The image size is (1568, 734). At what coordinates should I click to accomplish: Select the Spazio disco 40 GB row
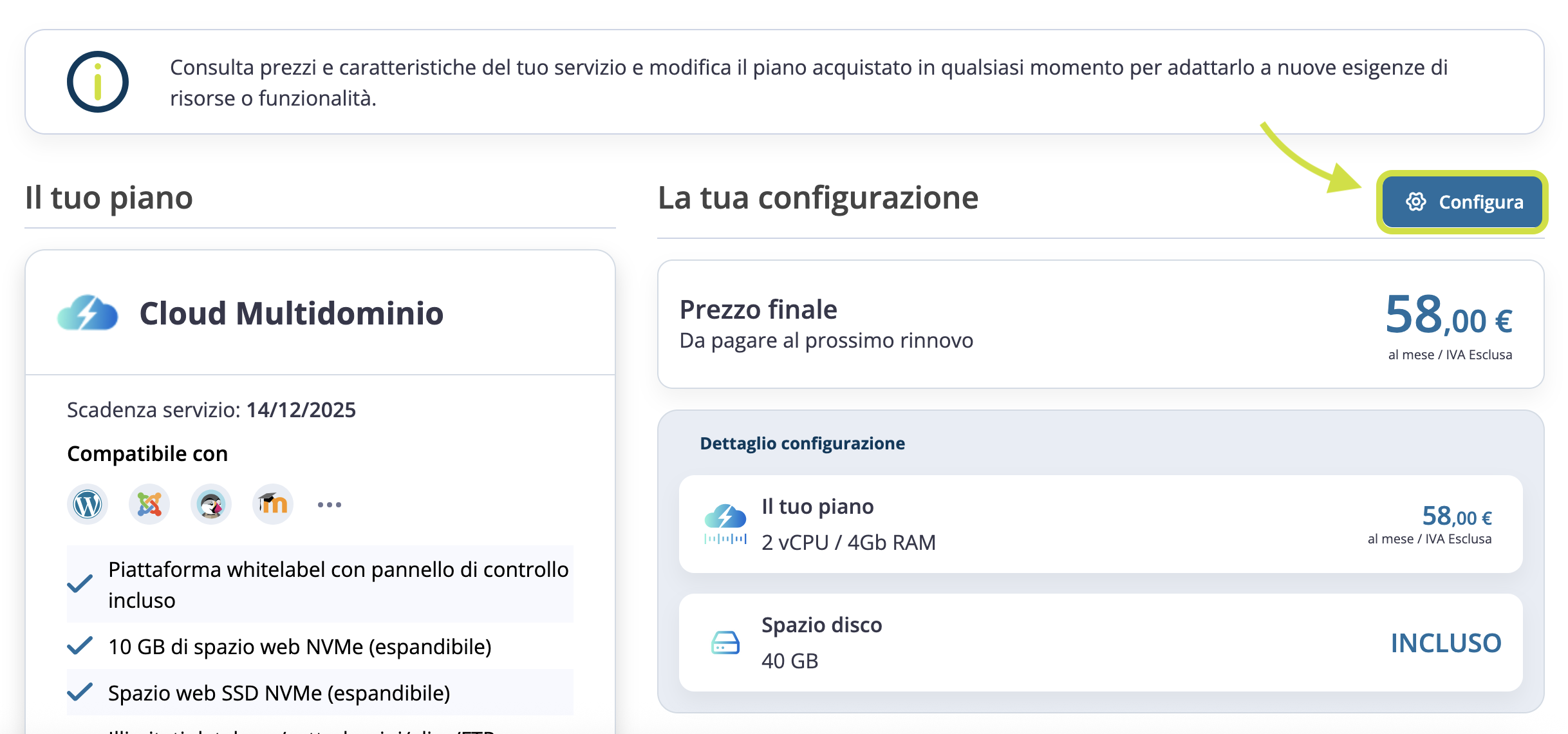pyautogui.click(x=1101, y=643)
